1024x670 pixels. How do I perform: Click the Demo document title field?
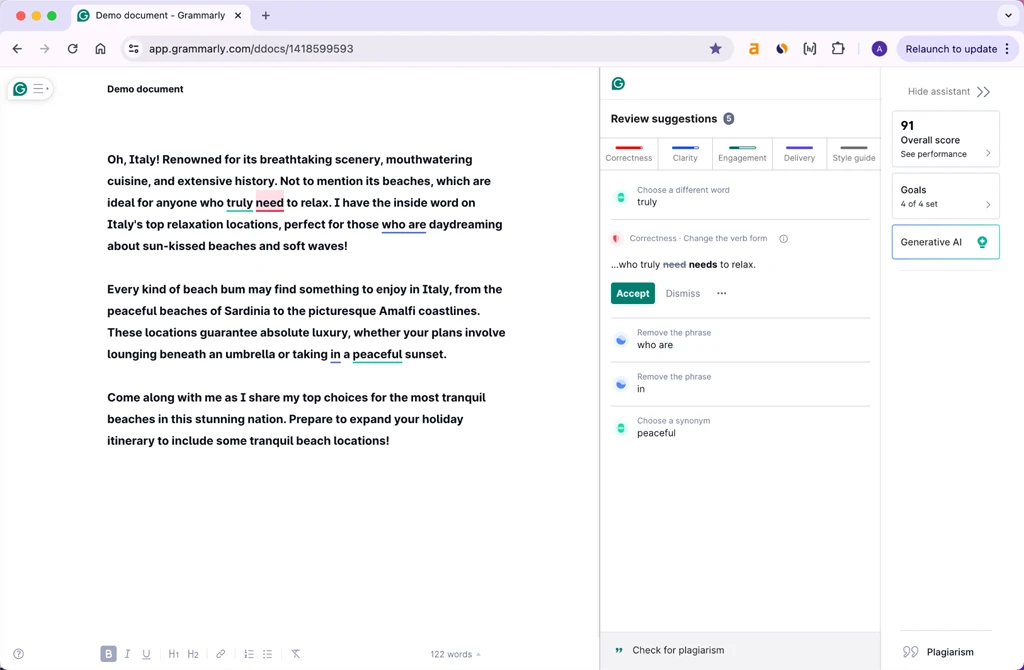click(145, 89)
